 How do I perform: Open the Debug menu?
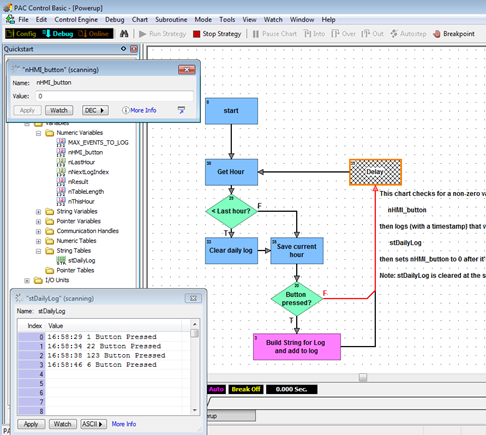(x=115, y=20)
